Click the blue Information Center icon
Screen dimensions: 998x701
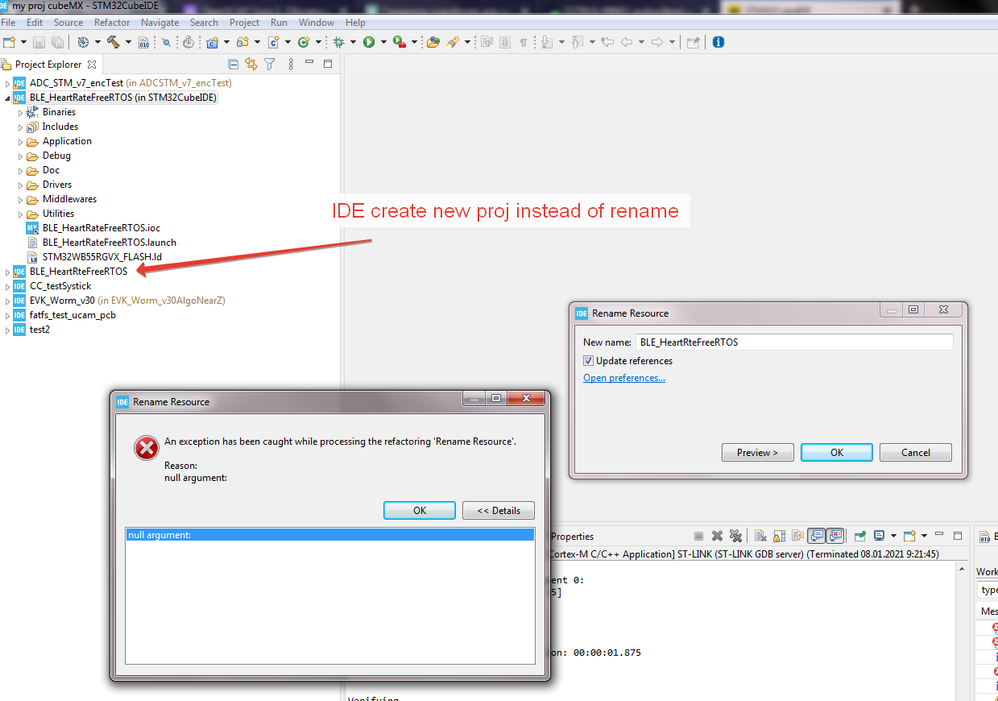coord(718,42)
